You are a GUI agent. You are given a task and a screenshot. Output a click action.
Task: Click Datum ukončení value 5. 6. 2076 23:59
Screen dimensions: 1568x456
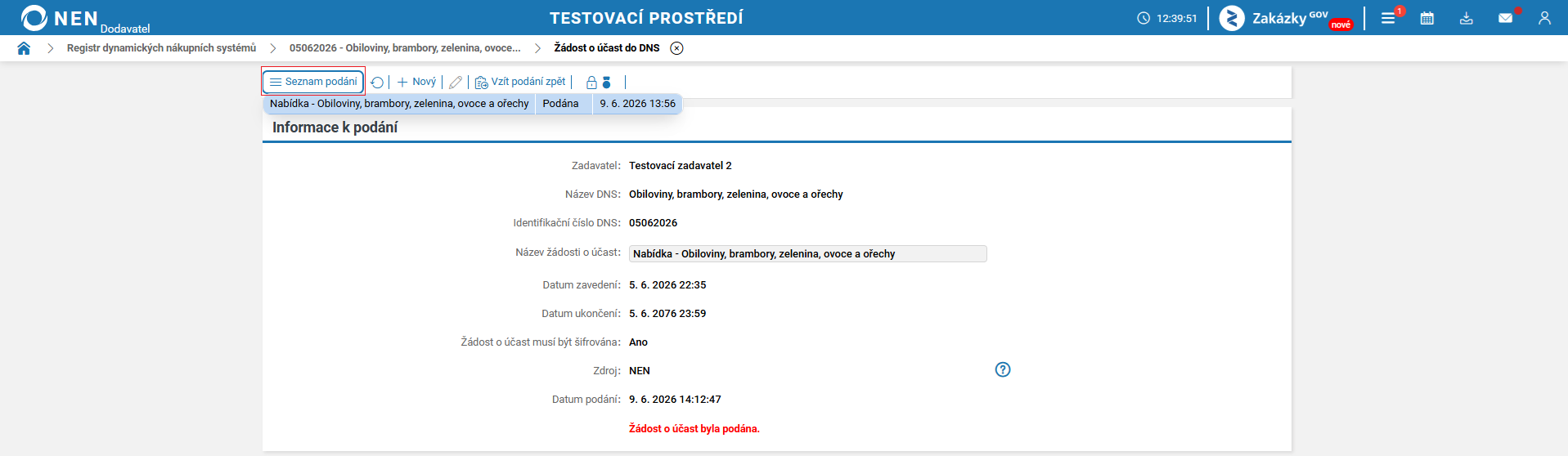667,314
